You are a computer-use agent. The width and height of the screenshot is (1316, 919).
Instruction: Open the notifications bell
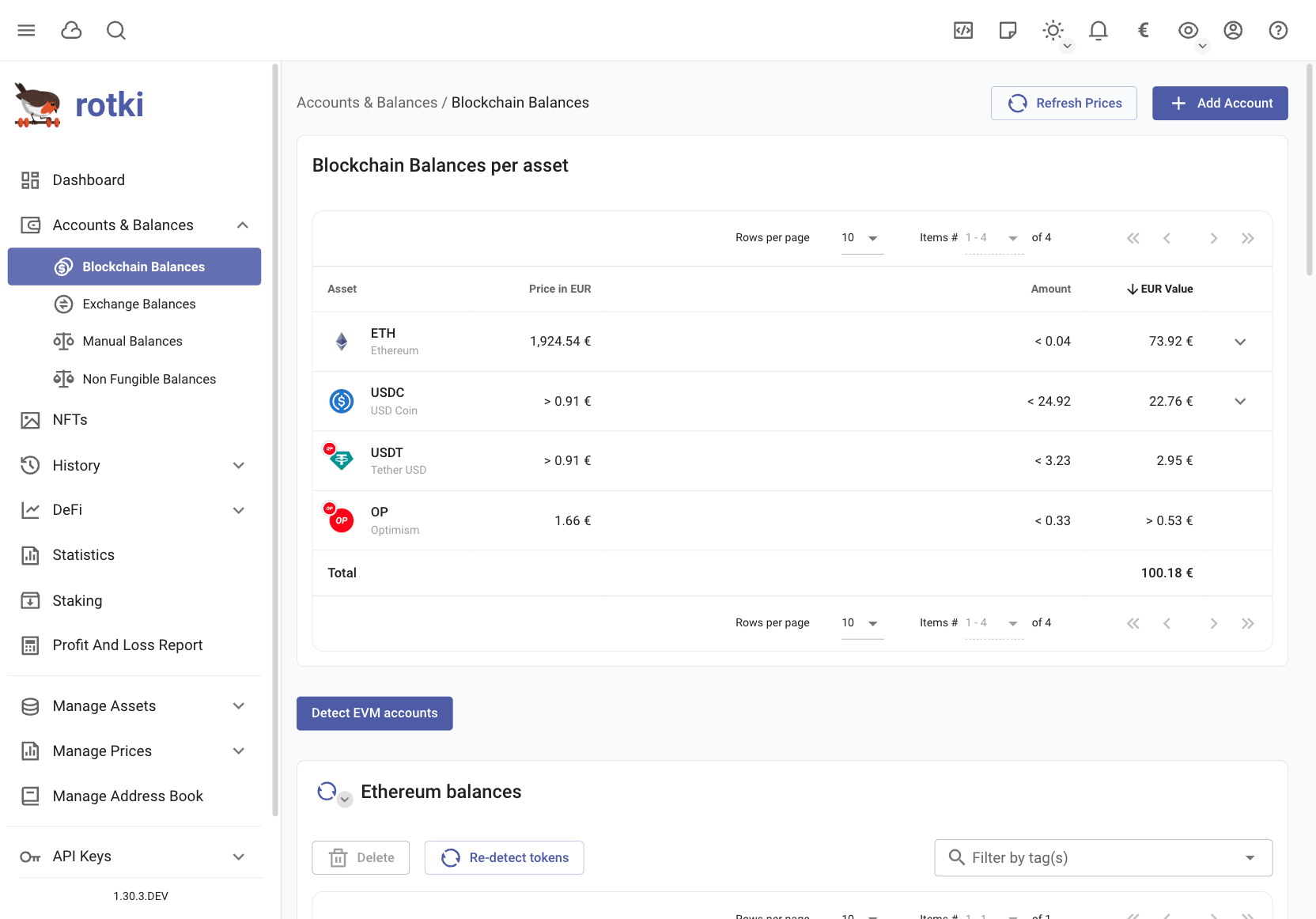tap(1099, 30)
